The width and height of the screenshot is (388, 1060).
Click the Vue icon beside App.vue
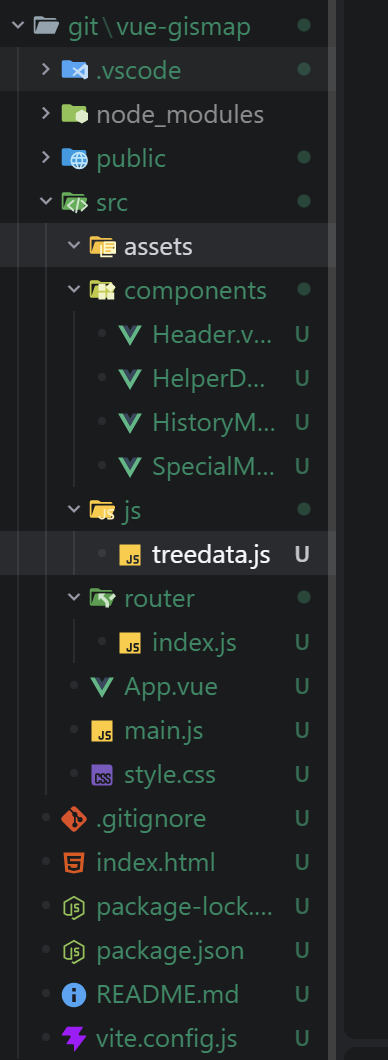pos(102,687)
